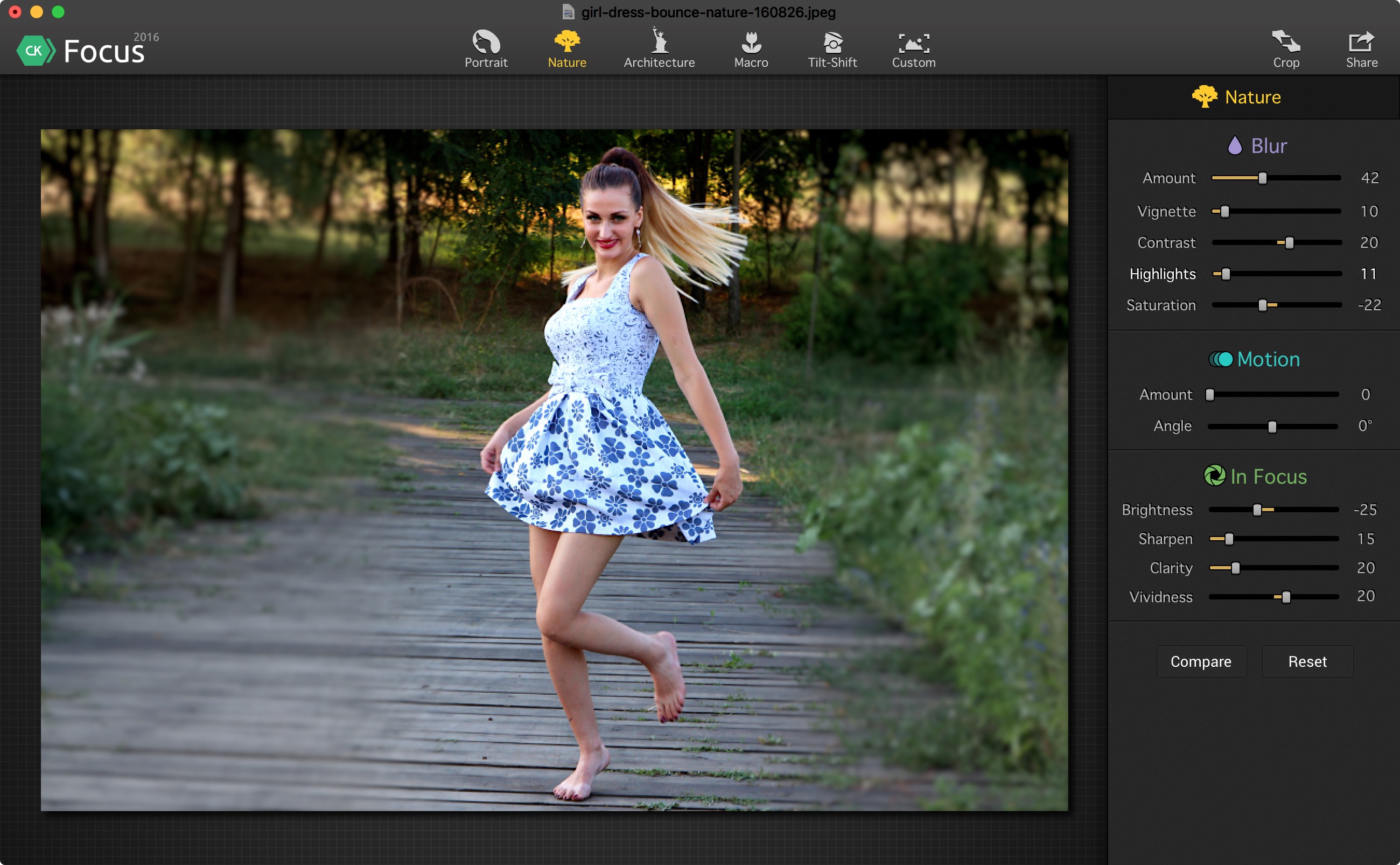
Task: Expand the In Focus section
Action: pyautogui.click(x=1256, y=476)
